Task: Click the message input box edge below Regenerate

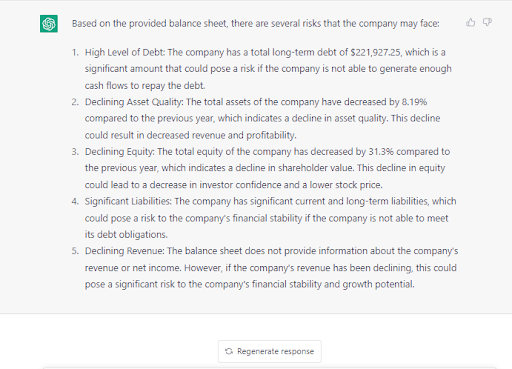Action: [x=270, y=368]
